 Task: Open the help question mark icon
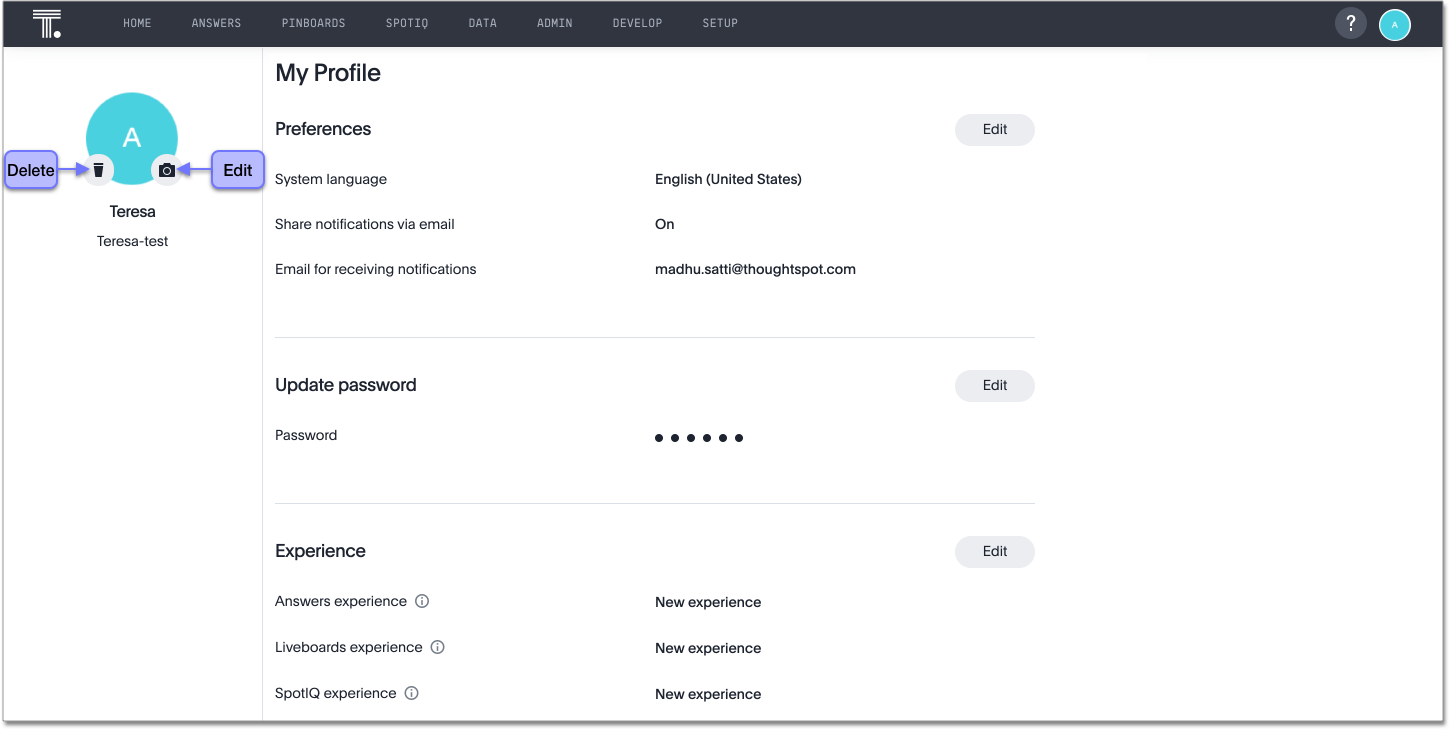(1350, 24)
